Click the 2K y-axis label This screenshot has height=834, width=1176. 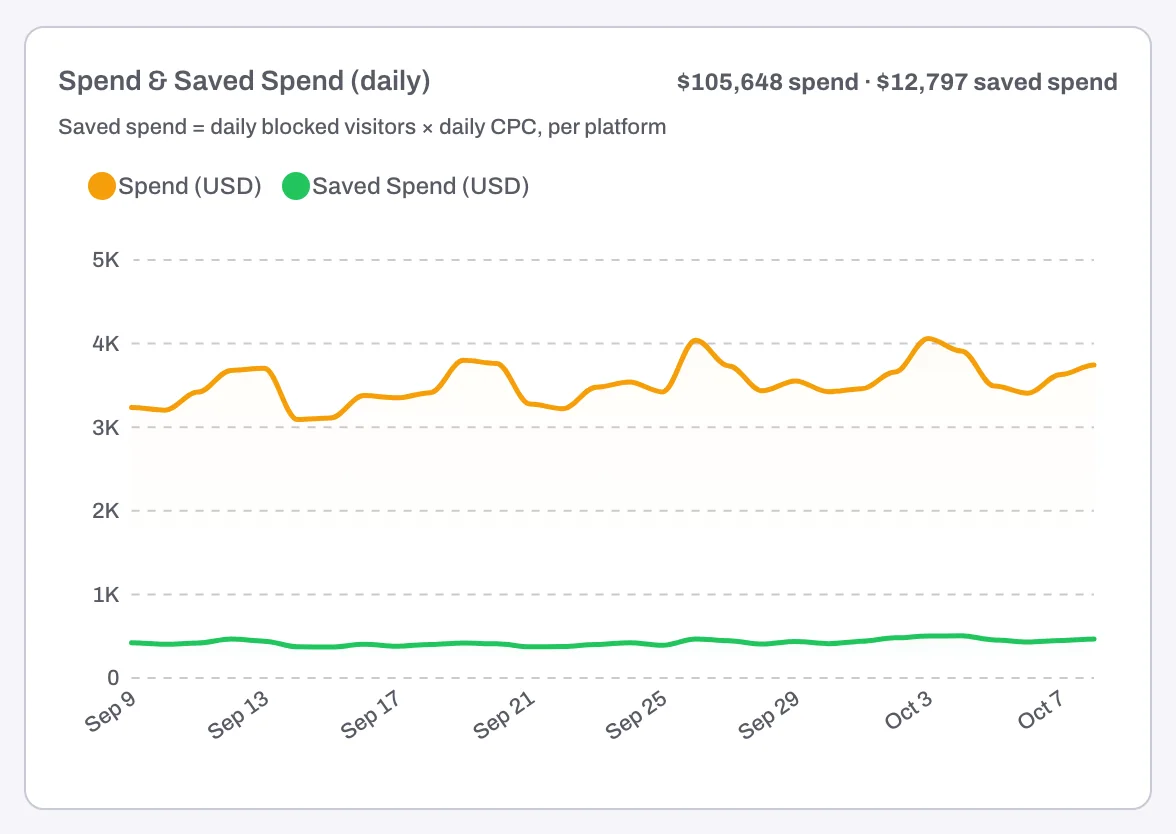tap(106, 511)
